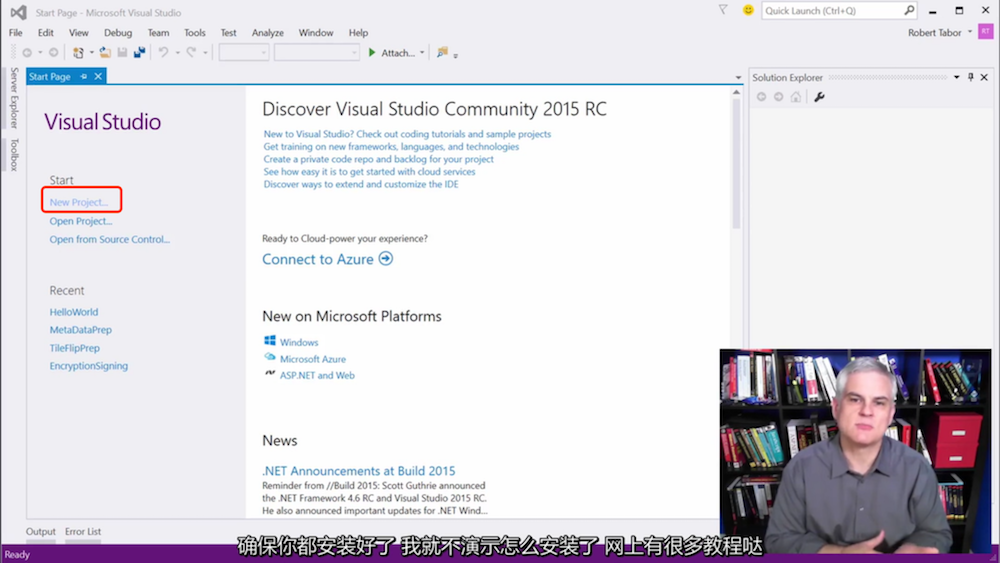
Task: Click the green Attach play icon
Action: click(372, 53)
